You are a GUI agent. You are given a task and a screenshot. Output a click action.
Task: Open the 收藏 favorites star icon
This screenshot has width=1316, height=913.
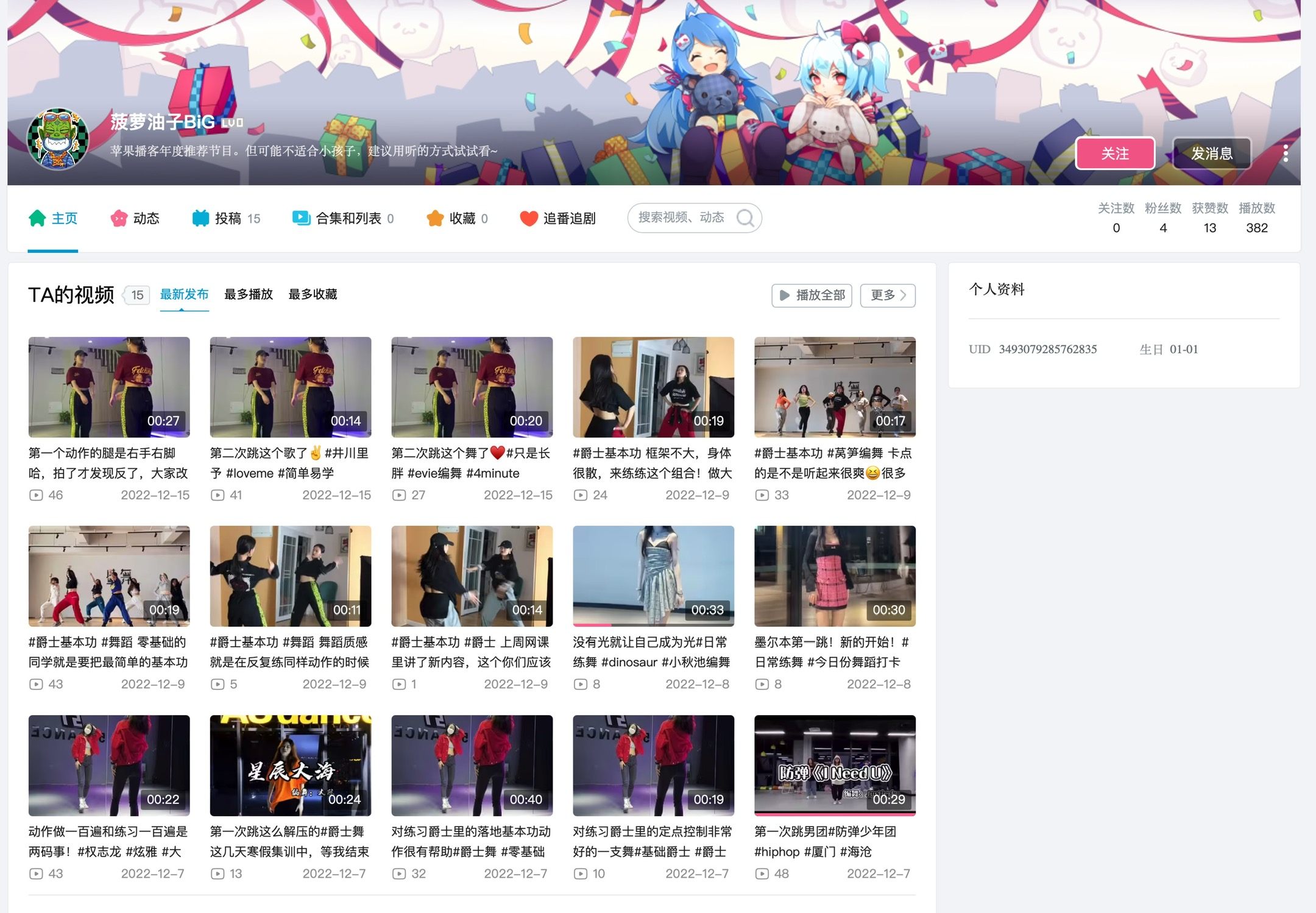[435, 218]
